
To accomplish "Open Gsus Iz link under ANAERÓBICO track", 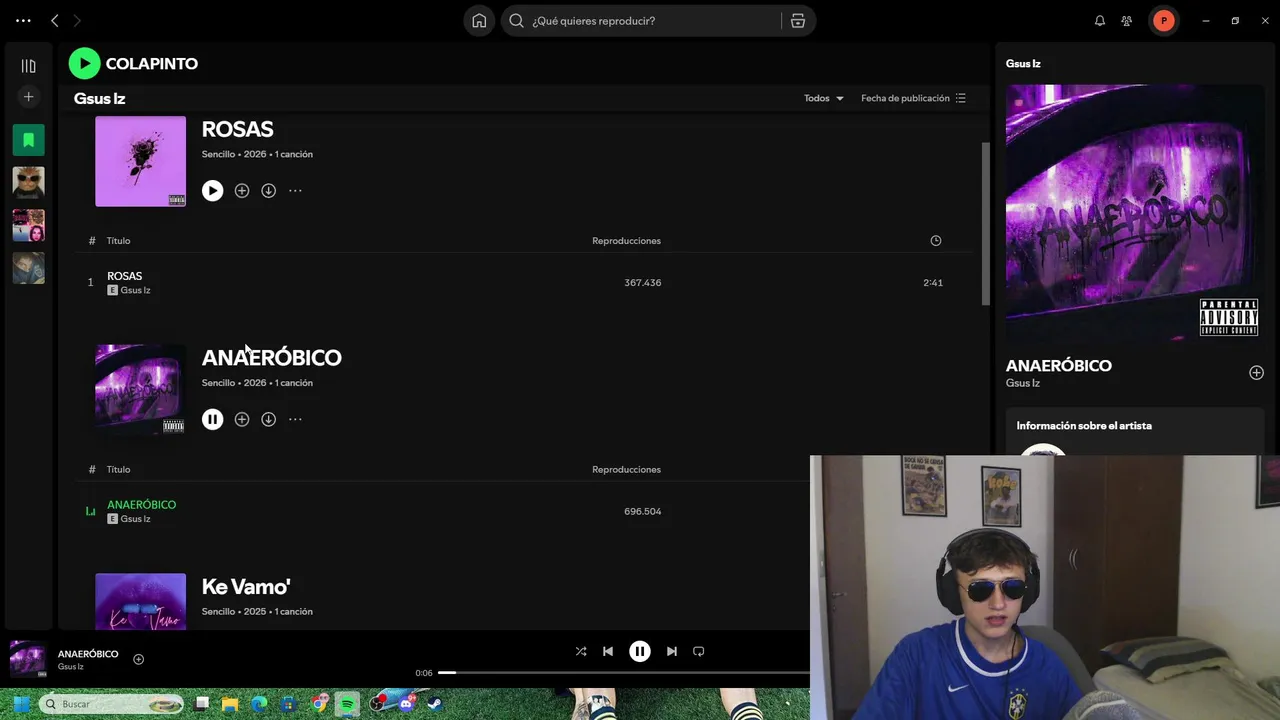I will point(135,519).
